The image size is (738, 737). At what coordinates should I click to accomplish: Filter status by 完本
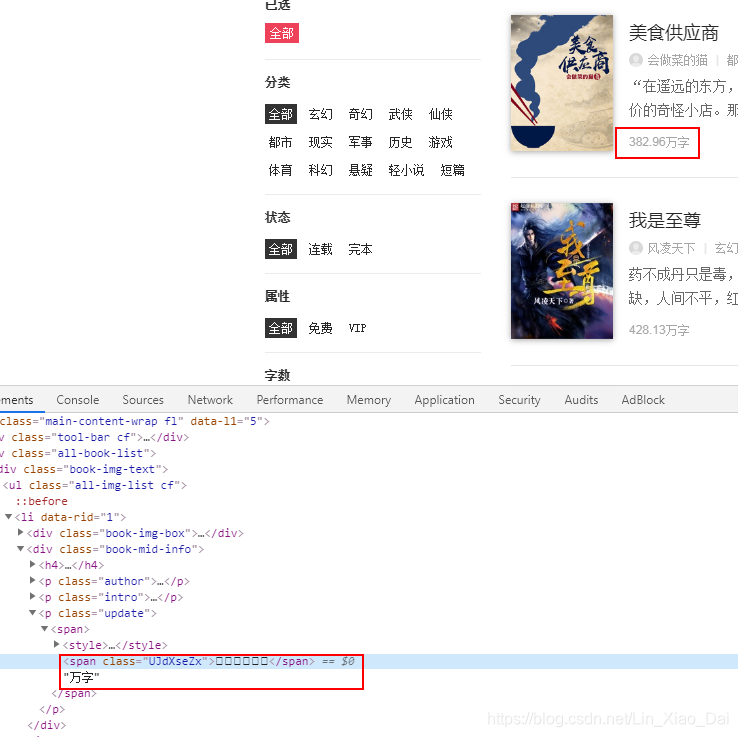coord(361,249)
